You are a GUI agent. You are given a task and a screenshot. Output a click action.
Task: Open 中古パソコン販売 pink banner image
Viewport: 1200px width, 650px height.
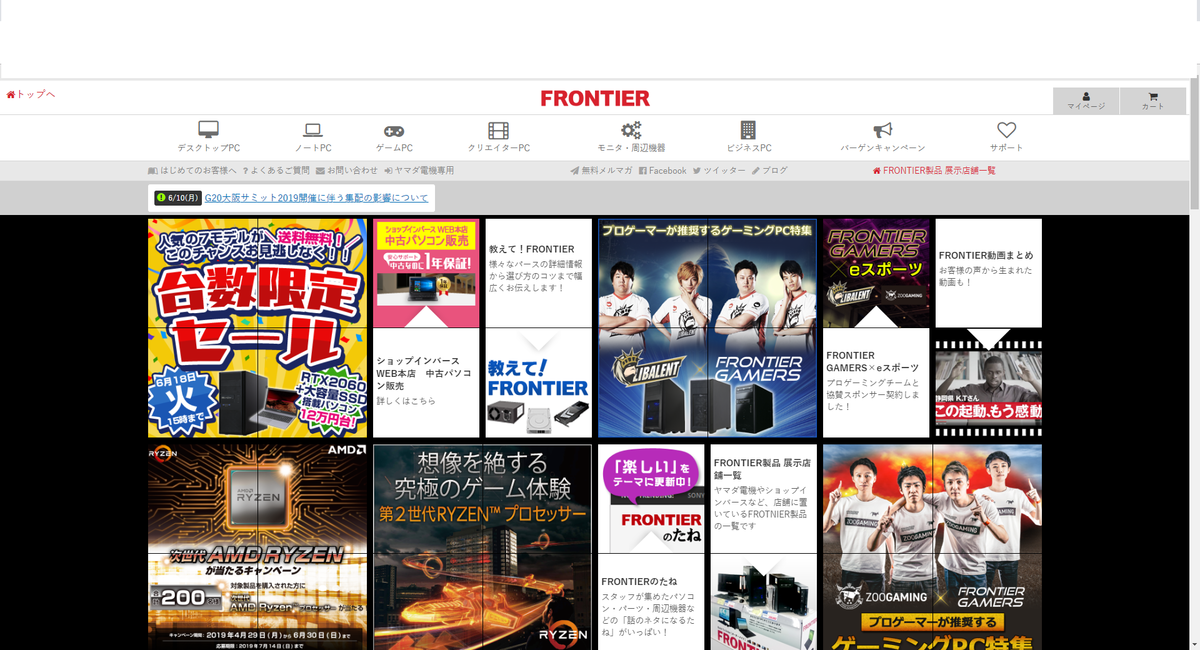pos(426,273)
